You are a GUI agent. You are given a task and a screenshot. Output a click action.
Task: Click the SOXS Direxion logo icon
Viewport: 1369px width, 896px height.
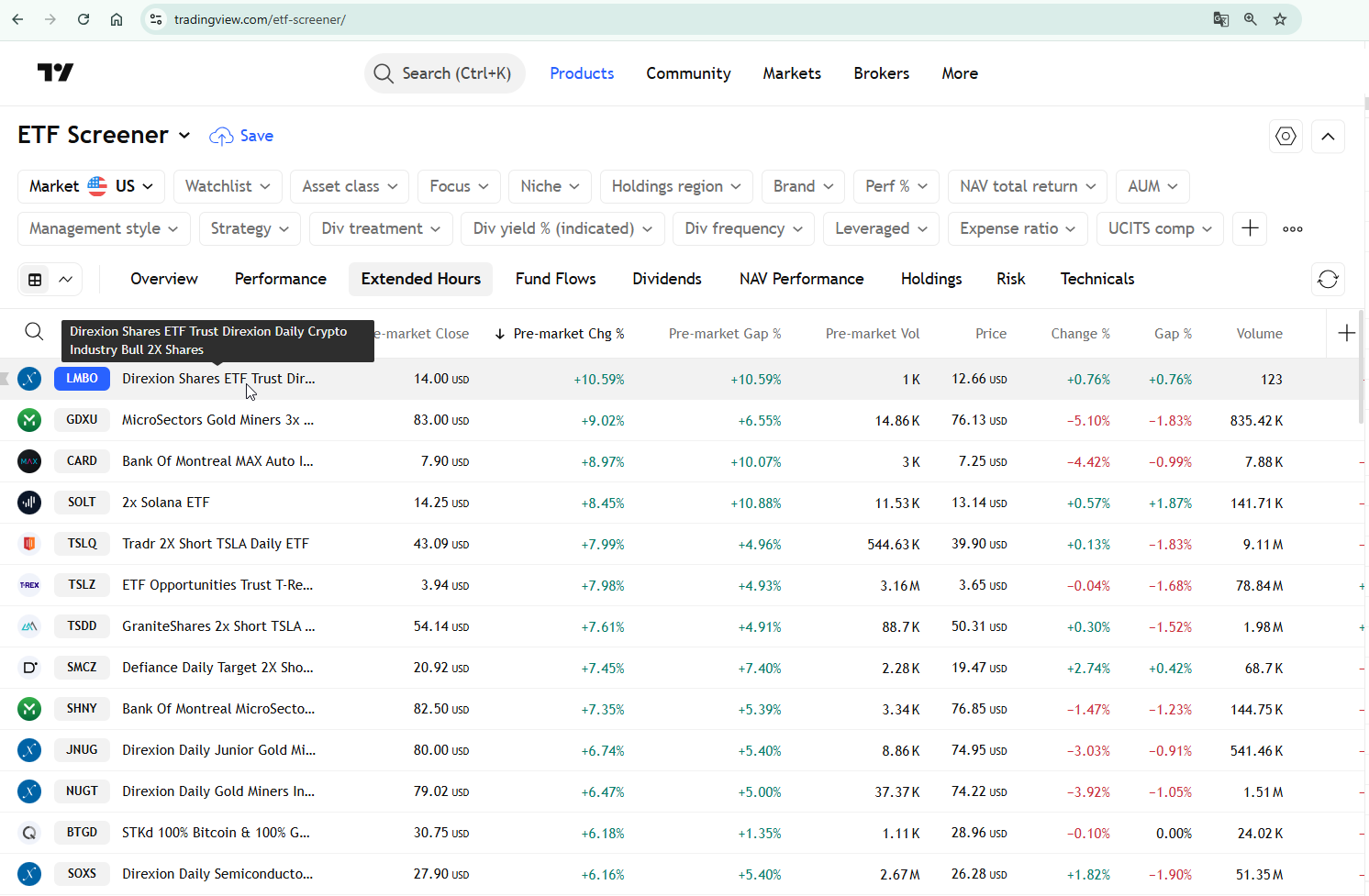tap(29, 874)
